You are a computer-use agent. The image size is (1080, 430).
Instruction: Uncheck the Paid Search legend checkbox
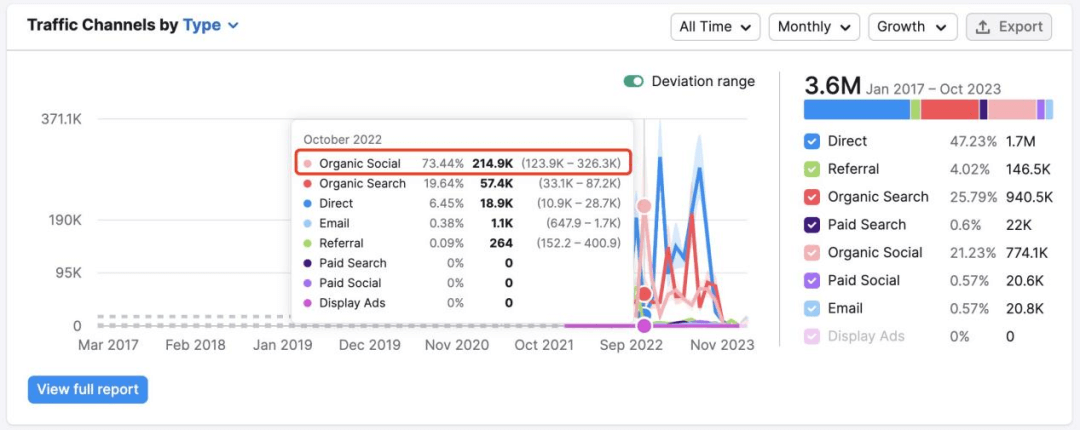[x=812, y=225]
